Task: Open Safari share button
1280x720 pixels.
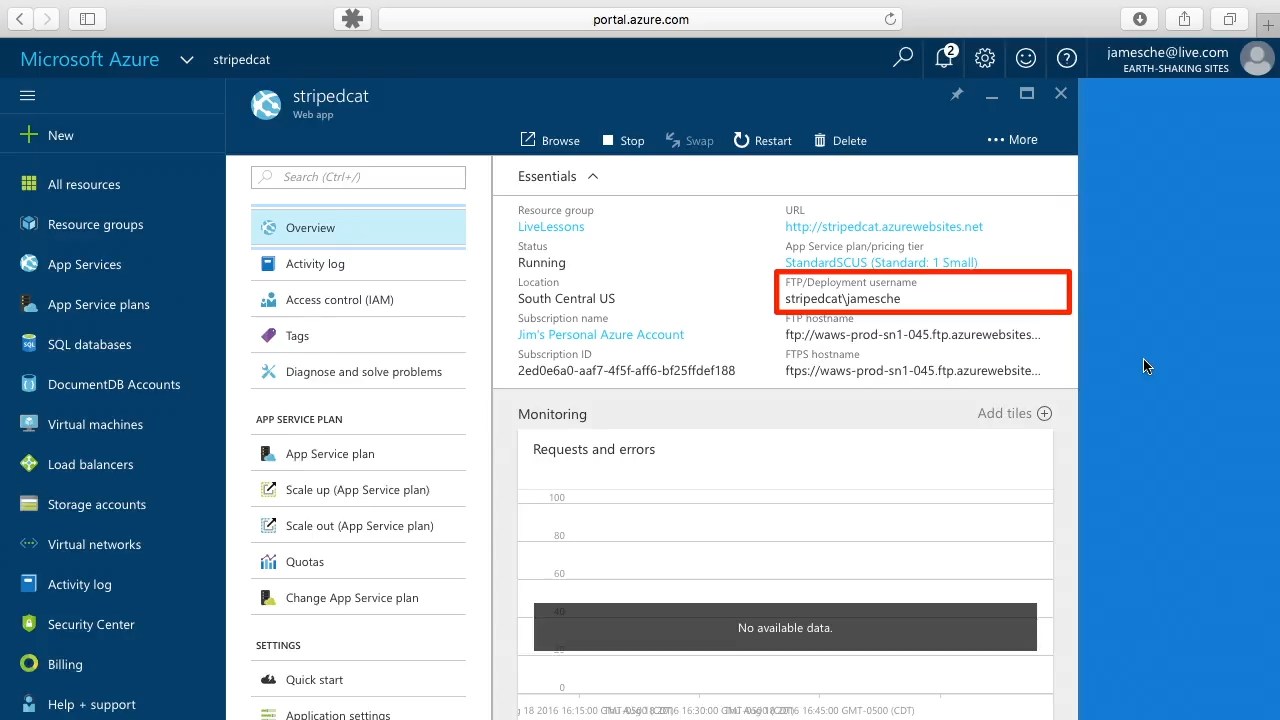Action: pos(1184,19)
